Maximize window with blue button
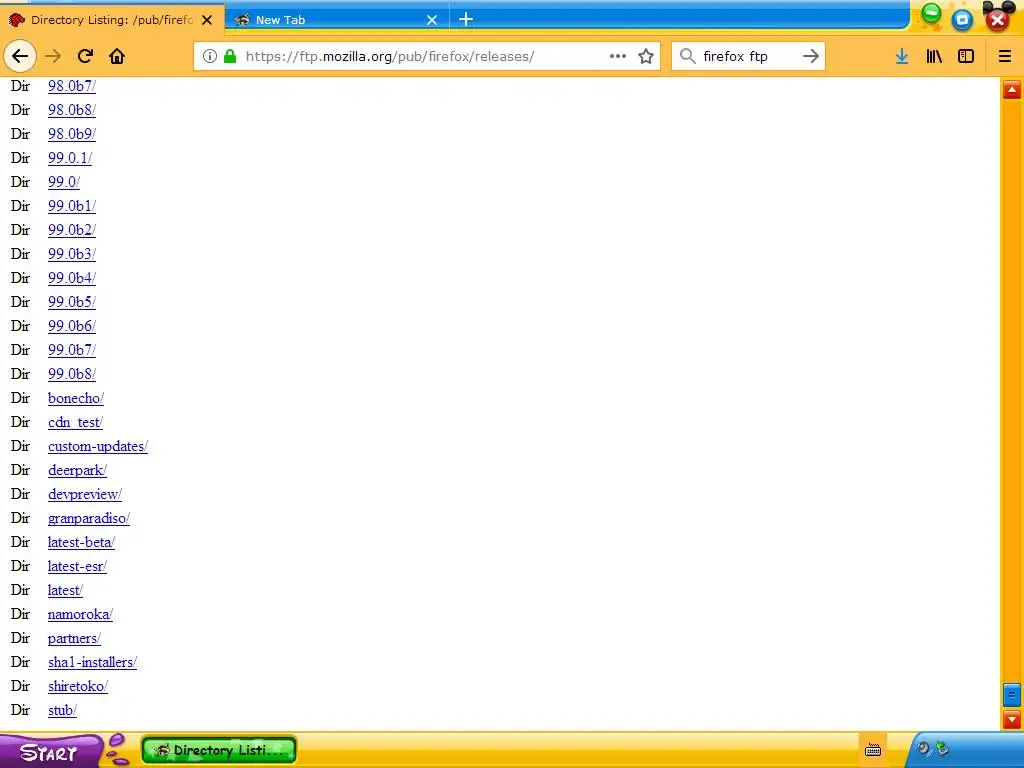The width and height of the screenshot is (1024, 768). click(962, 20)
